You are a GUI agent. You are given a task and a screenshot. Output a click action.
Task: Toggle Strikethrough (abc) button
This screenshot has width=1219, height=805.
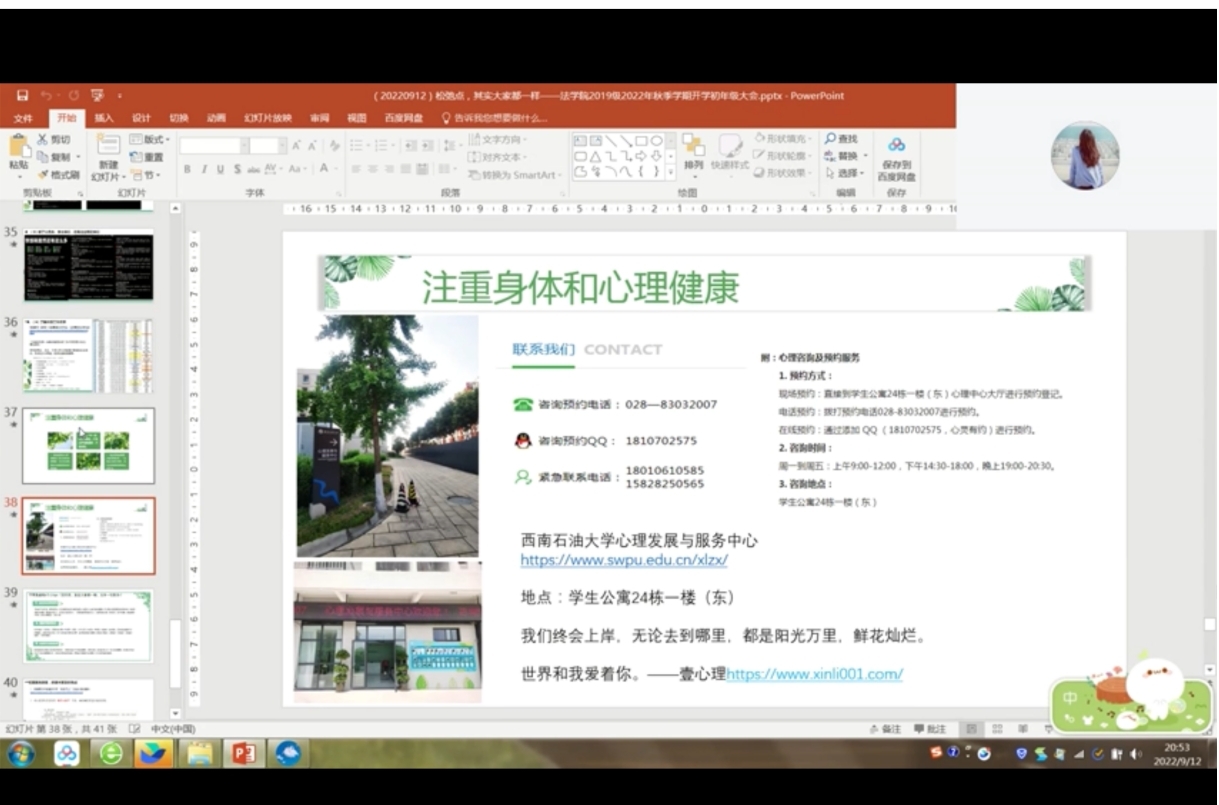[253, 169]
